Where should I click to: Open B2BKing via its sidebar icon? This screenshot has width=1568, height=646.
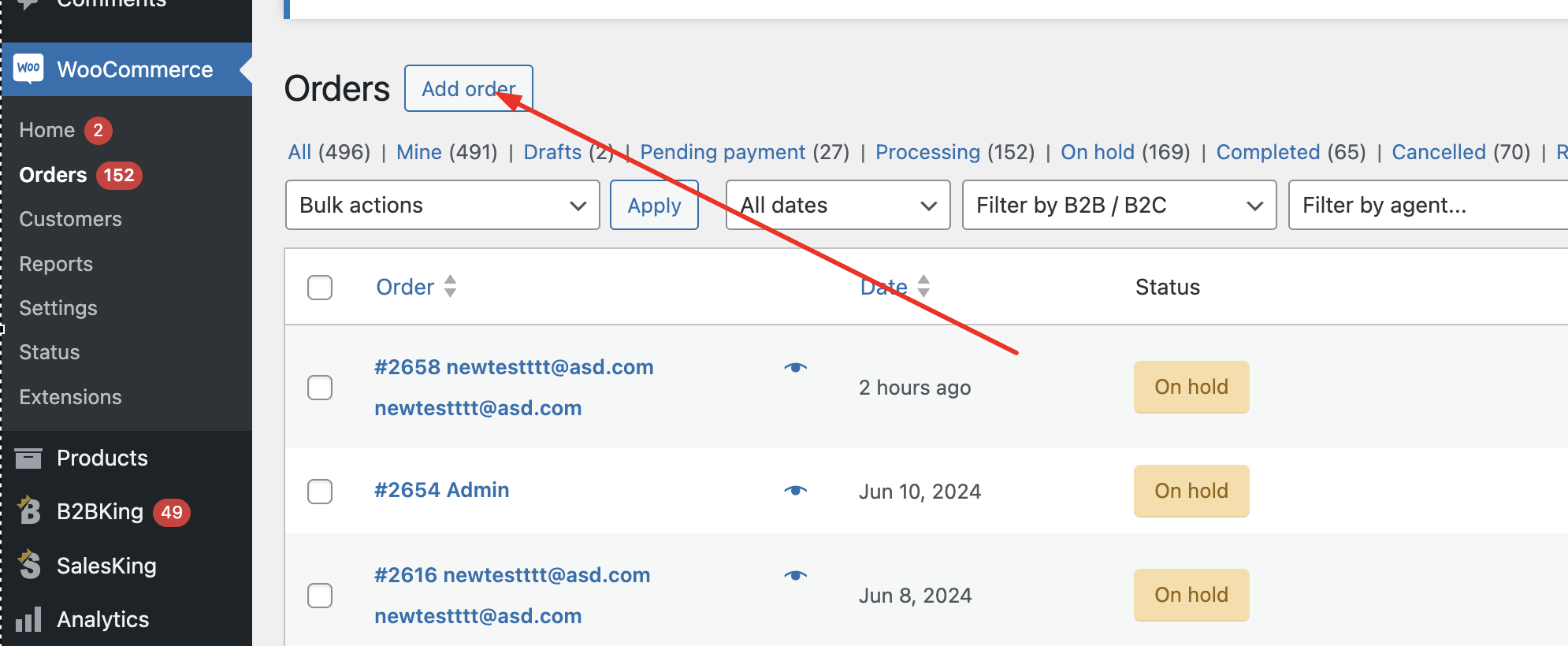(29, 510)
